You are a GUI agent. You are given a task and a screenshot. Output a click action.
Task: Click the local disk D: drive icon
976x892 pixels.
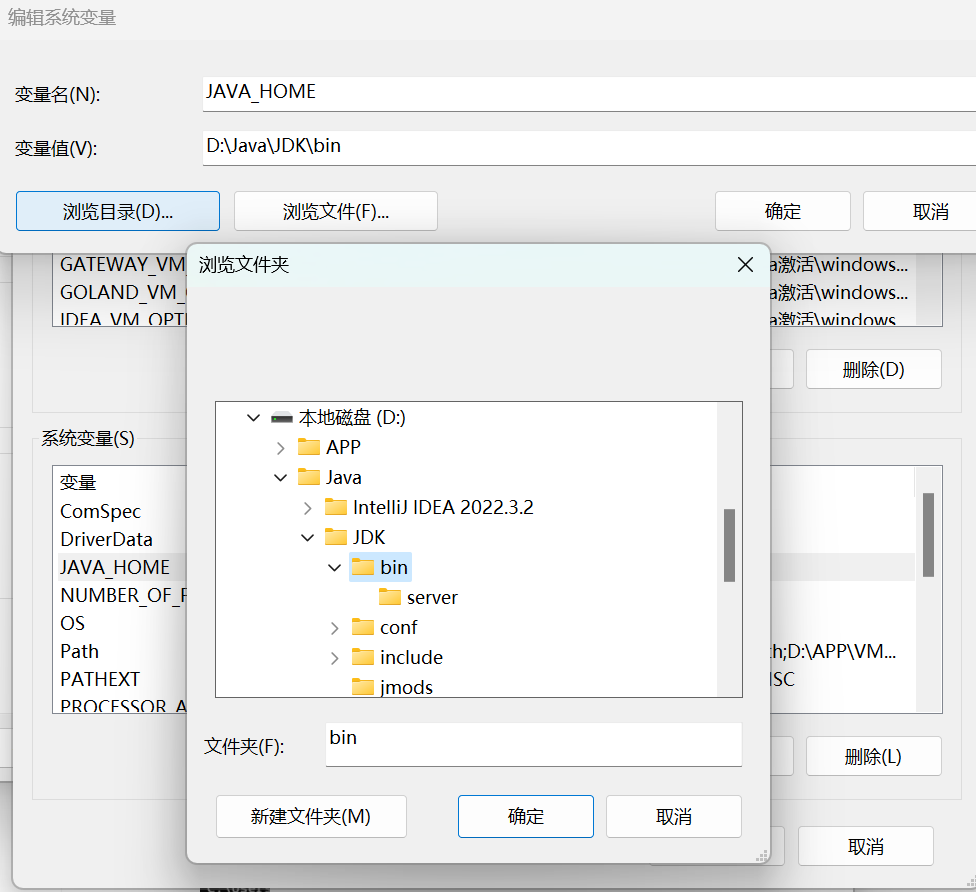click(282, 417)
